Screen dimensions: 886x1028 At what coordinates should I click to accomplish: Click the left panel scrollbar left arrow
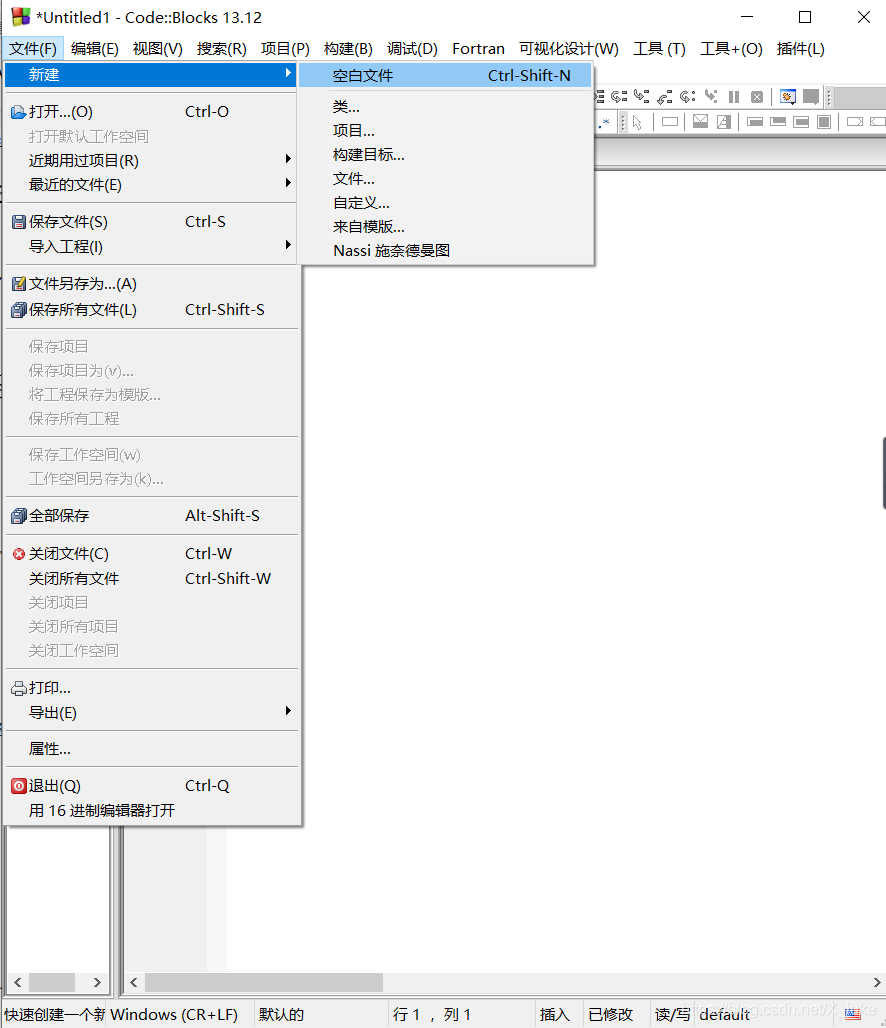tap(18, 982)
